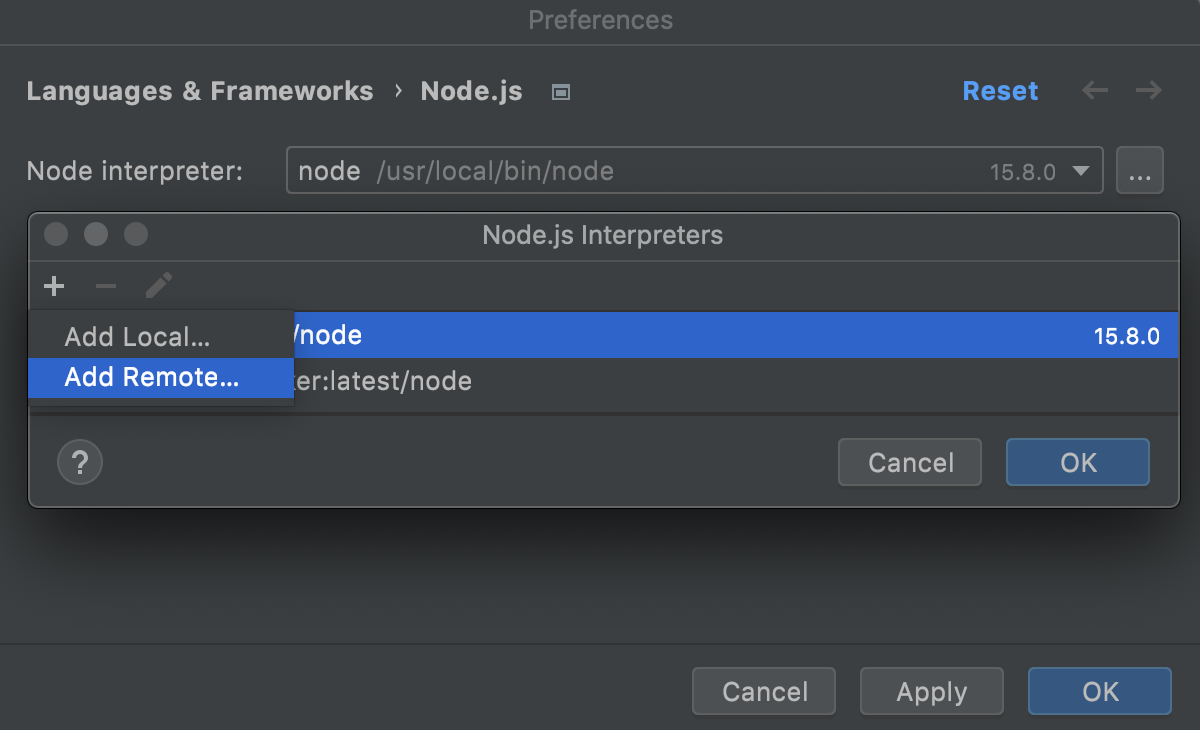This screenshot has width=1200, height=730.
Task: Open the ellipsis browse button next to interpreter
Action: [x=1140, y=170]
